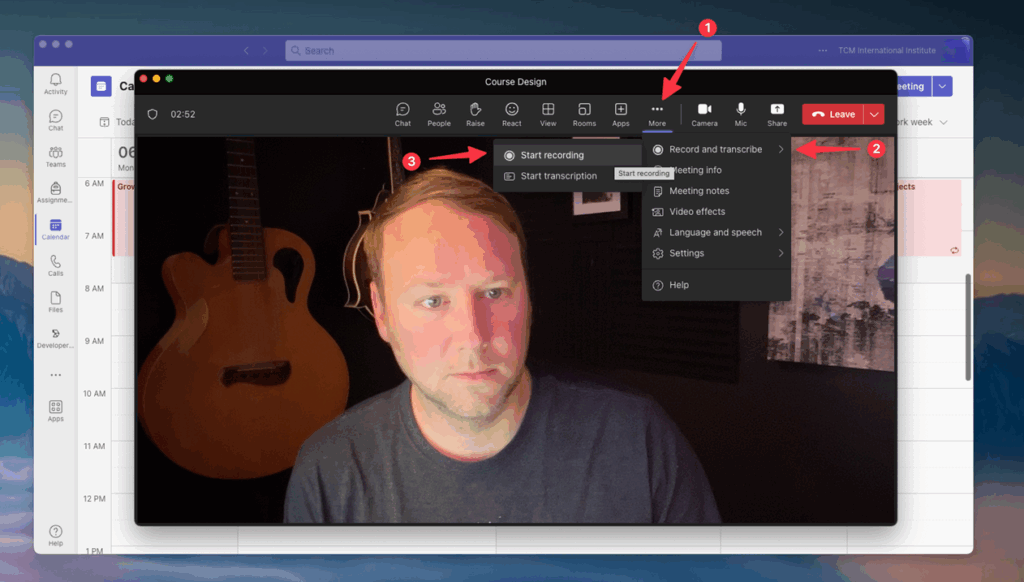Screen dimensions: 1024x582
Task: Select Start recording from the submenu
Action: [552, 155]
